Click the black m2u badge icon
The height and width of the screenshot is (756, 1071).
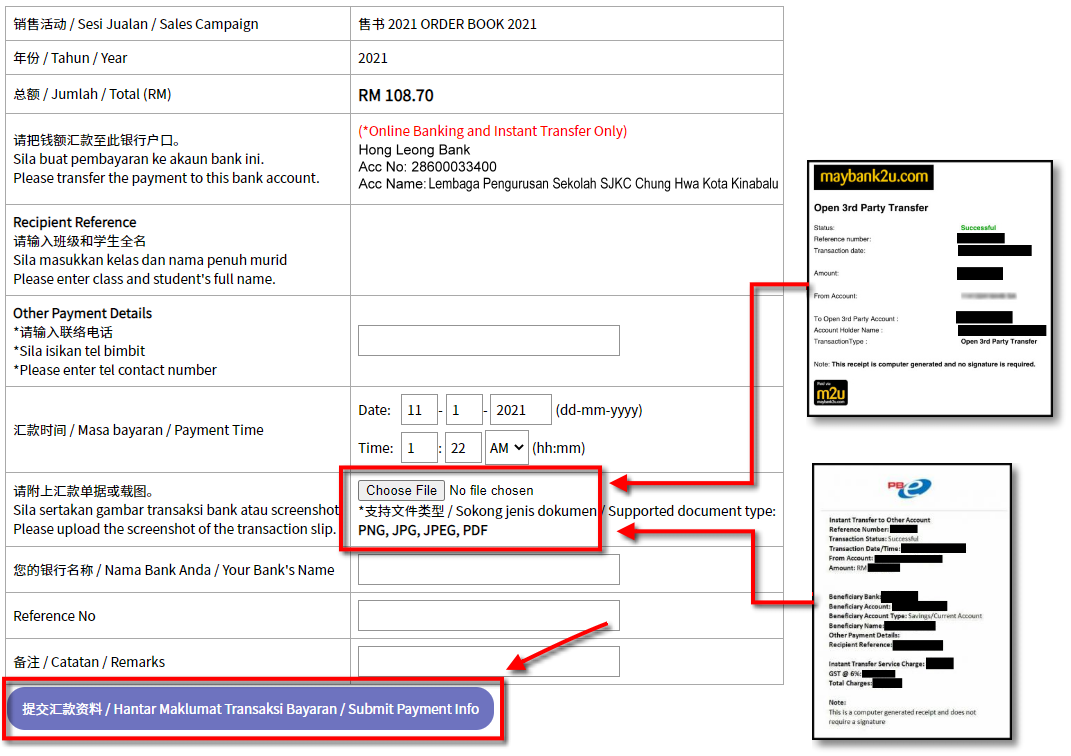(x=830, y=393)
